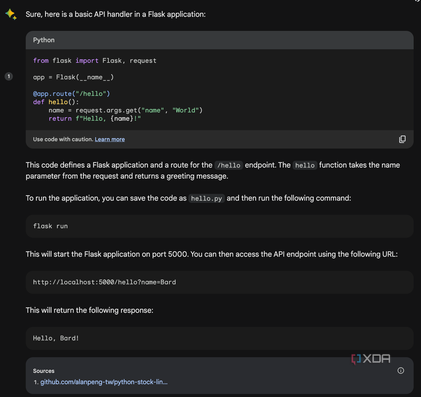This screenshot has width=421, height=397.
Task: Click the 'def hello():' code line
Action: [x=56, y=102]
